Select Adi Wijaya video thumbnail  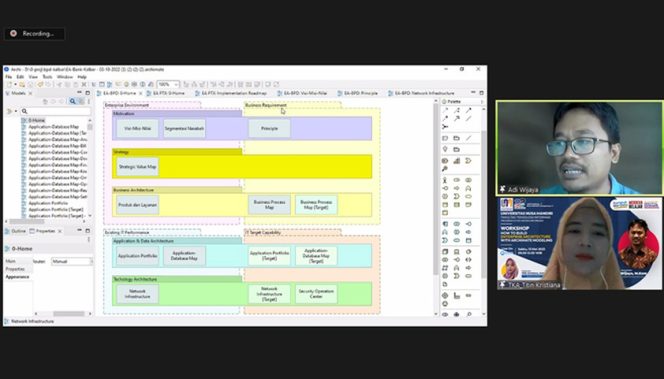[x=579, y=148]
